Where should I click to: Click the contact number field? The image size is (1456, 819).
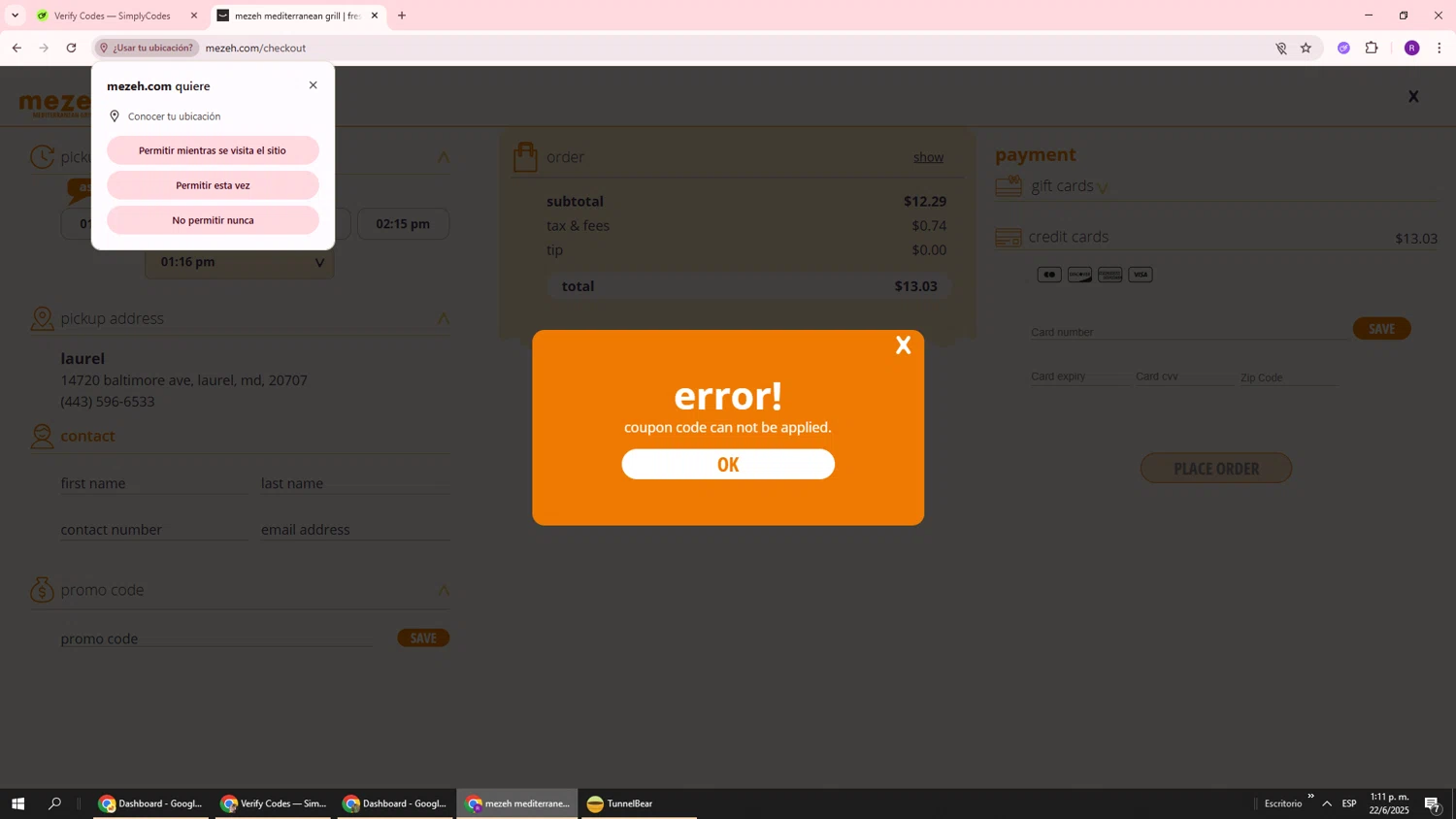click(x=153, y=530)
